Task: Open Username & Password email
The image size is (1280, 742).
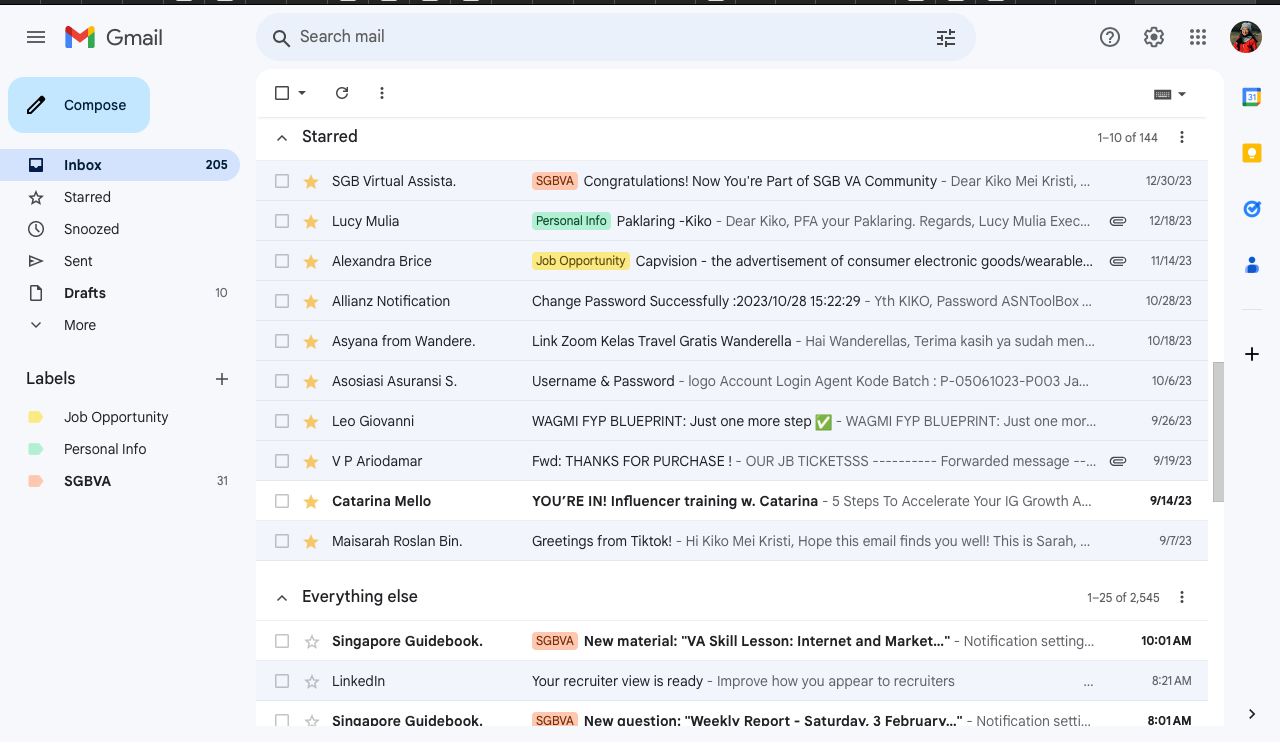Action: (x=732, y=381)
